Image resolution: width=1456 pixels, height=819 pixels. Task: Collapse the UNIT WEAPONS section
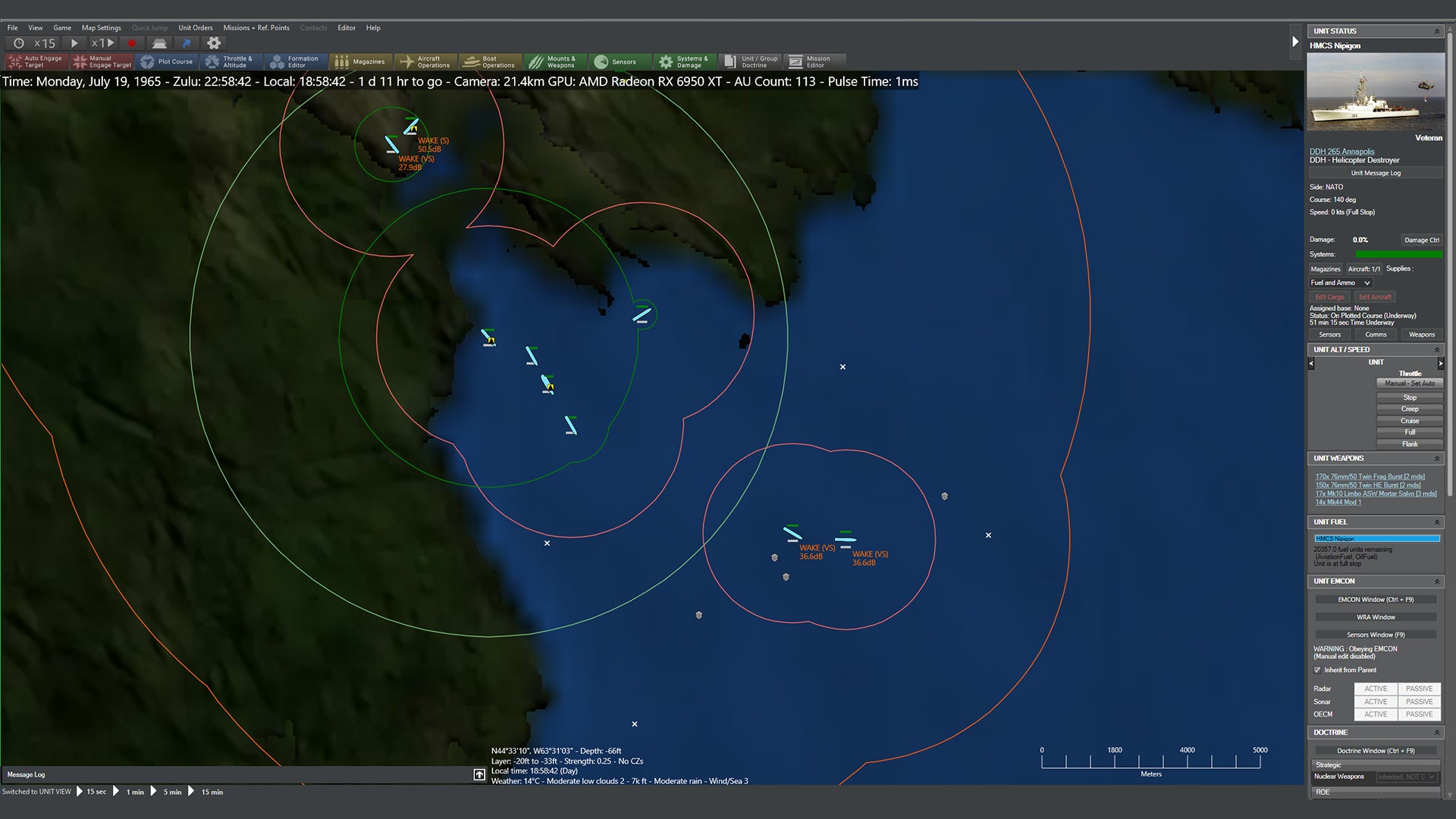(x=1438, y=458)
